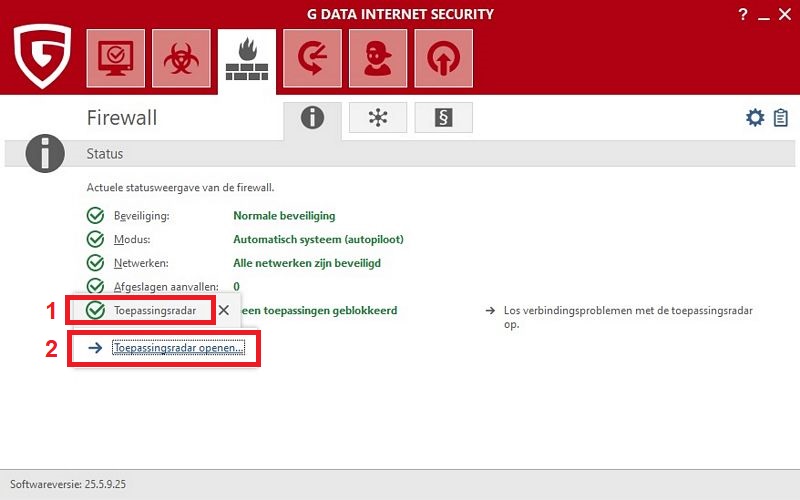The width and height of the screenshot is (800, 500).
Task: Click the Firewall heading
Action: 122,118
